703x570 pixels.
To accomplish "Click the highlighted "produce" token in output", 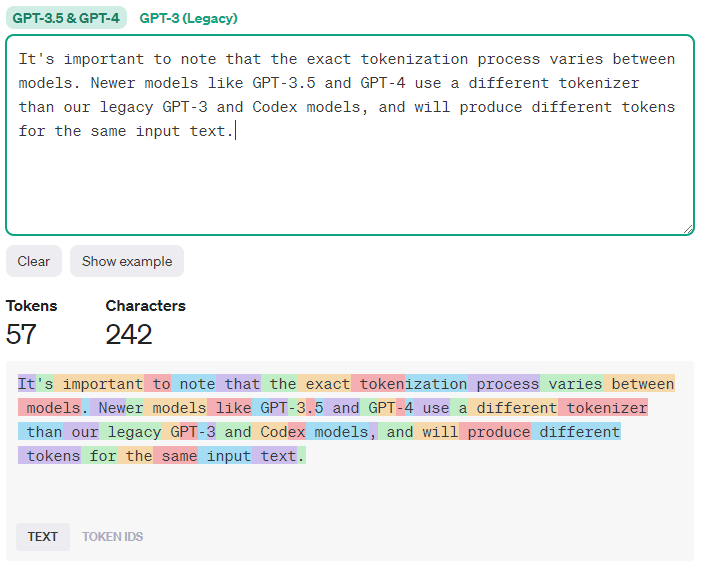I will click(x=498, y=432).
